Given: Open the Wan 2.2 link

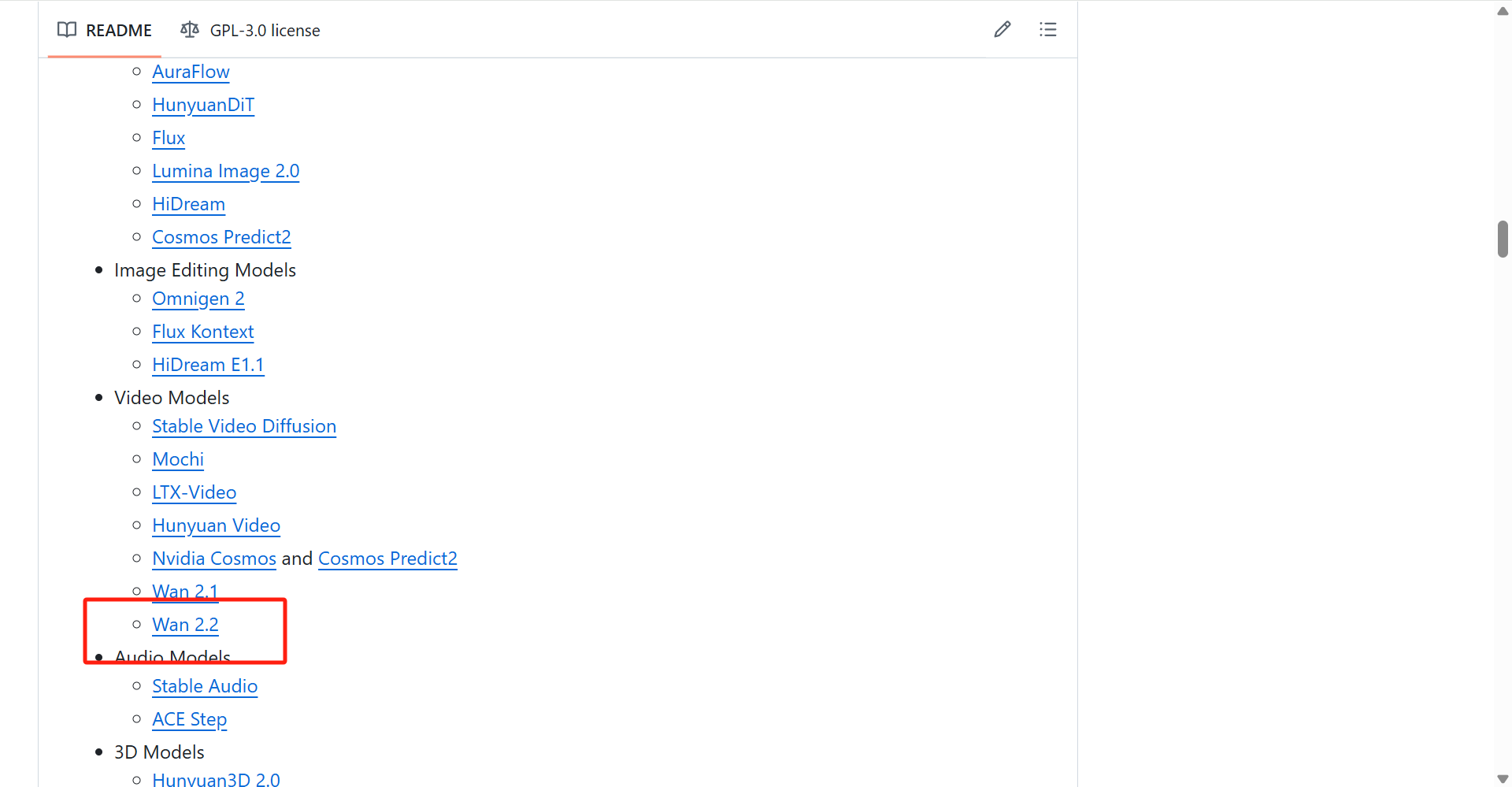Looking at the screenshot, I should [185, 625].
